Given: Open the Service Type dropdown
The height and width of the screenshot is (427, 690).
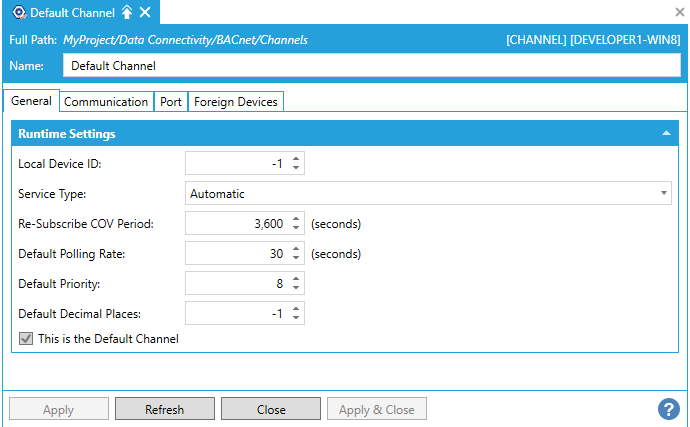Looking at the screenshot, I should click(x=664, y=194).
